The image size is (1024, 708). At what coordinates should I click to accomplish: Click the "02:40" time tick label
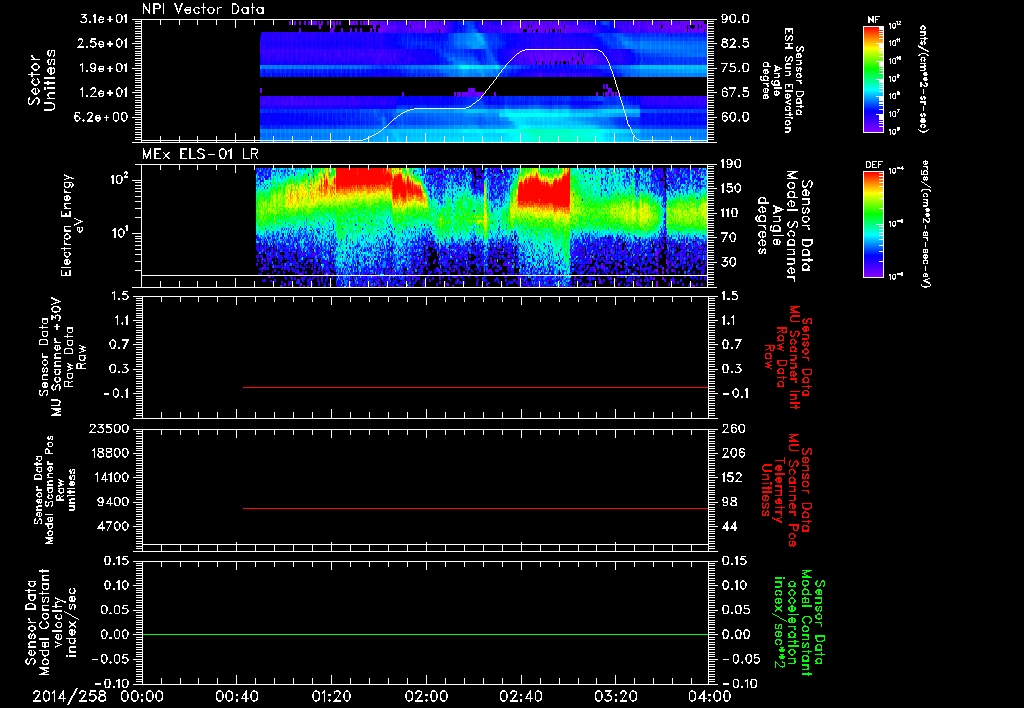pyautogui.click(x=521, y=696)
